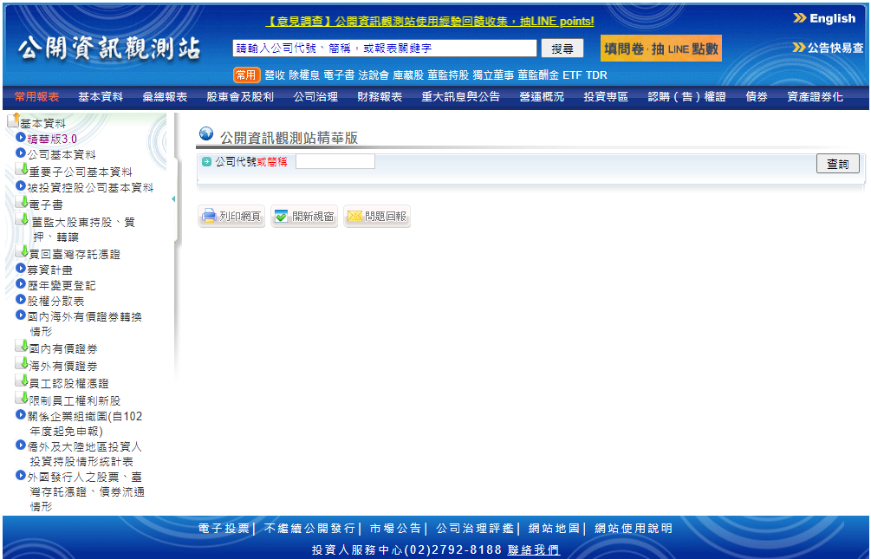Click the 填問卷 抽LINE點數 banner
871x559 pixels.
[661, 48]
